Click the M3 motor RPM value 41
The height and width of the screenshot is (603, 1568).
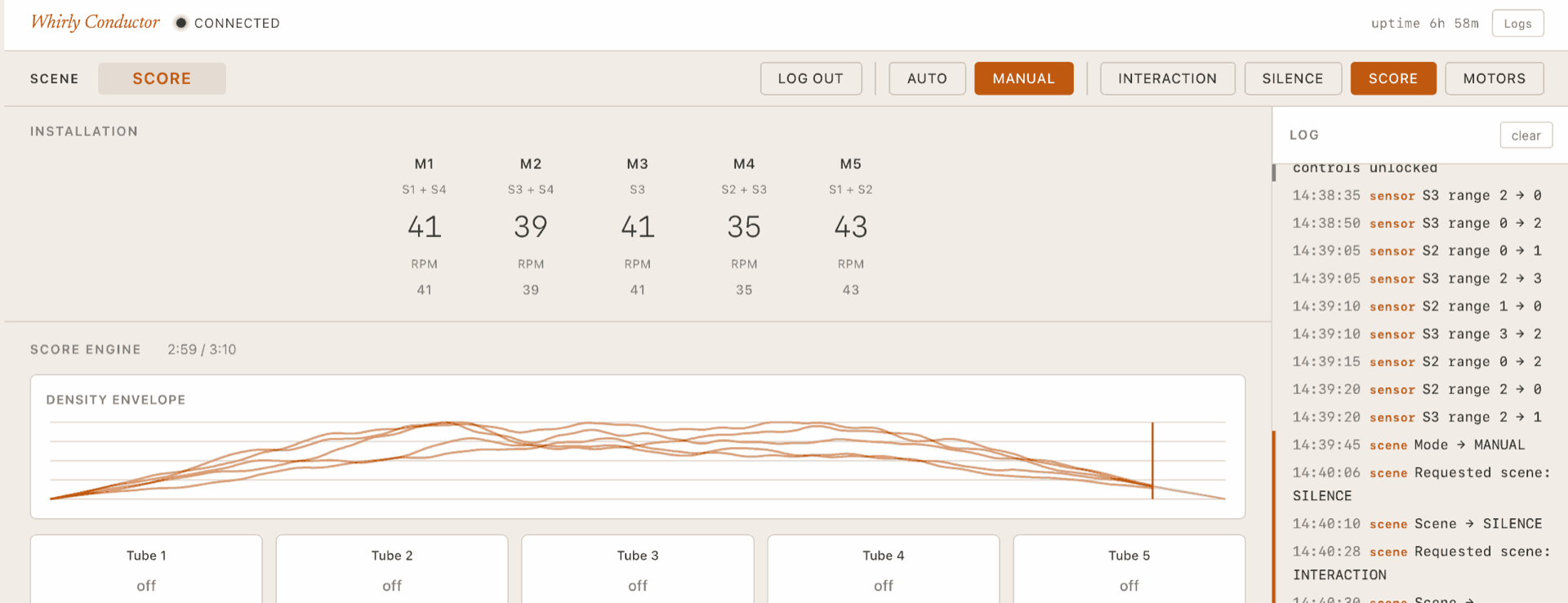pyautogui.click(x=638, y=226)
